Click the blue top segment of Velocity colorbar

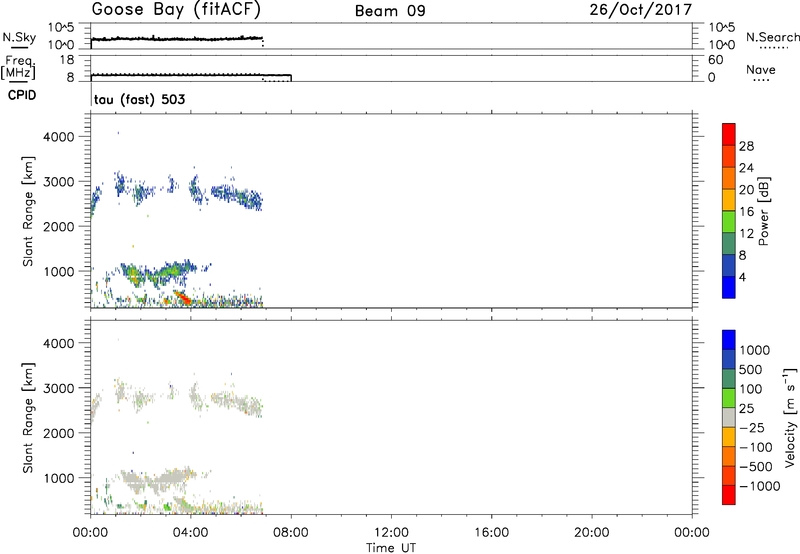click(729, 340)
